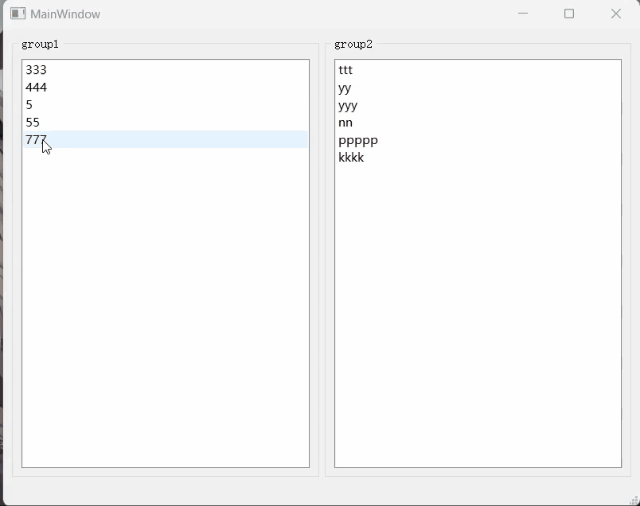
Task: Select item ttt in group2 list
Action: point(478,70)
